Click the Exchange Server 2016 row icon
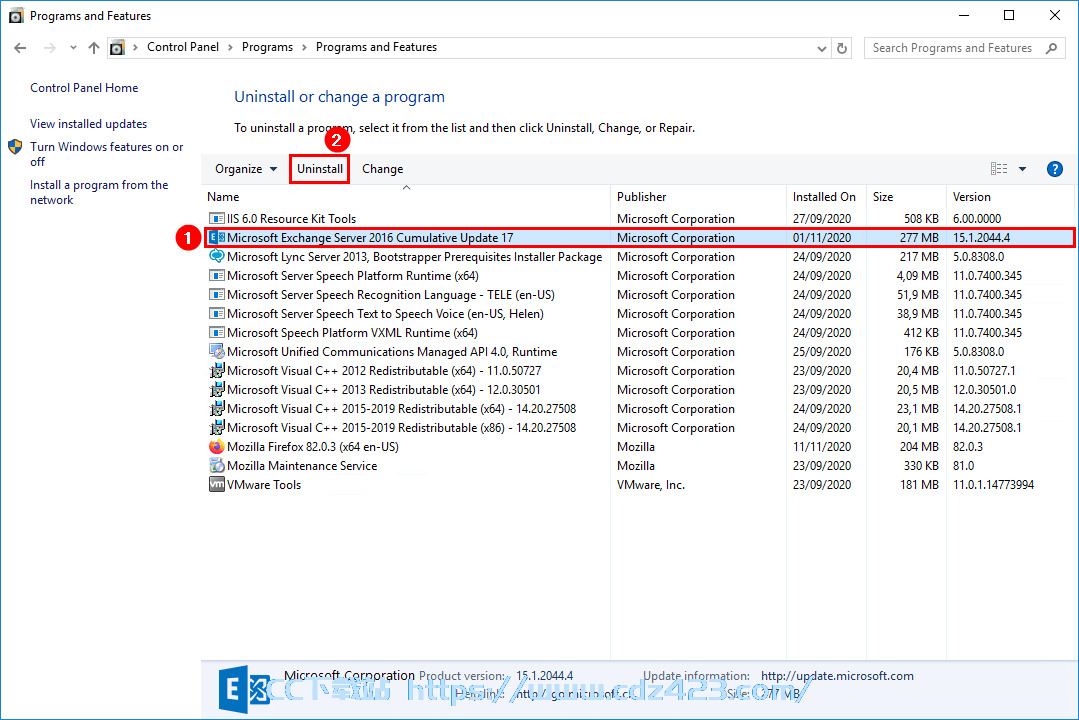Viewport: 1079px width, 720px height. (217, 237)
